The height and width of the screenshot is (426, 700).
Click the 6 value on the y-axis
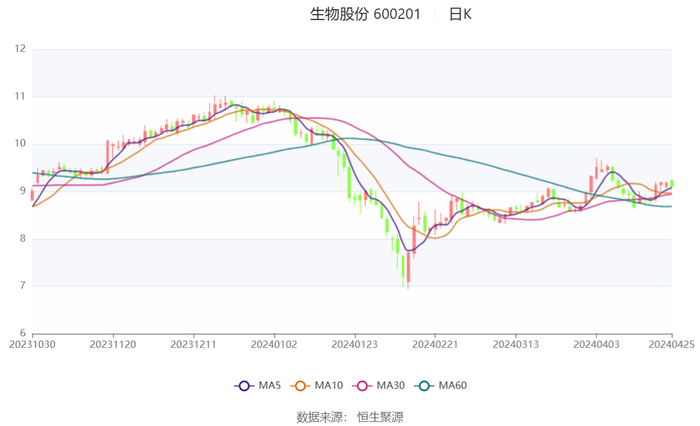(x=23, y=333)
